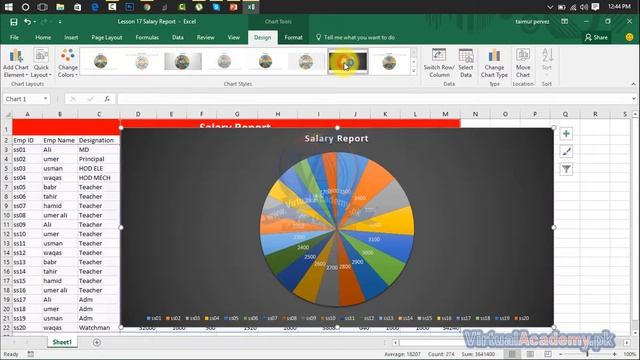Image resolution: width=640 pixels, height=360 pixels.
Task: Open the Select Data dialog
Action: 465,63
